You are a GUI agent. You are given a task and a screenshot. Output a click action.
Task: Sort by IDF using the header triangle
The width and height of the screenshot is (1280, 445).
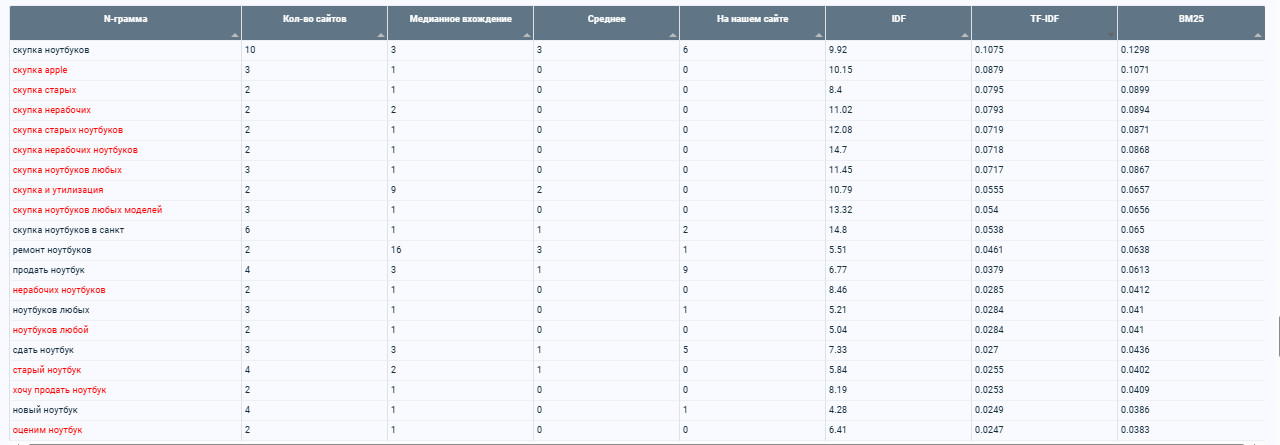click(x=964, y=34)
